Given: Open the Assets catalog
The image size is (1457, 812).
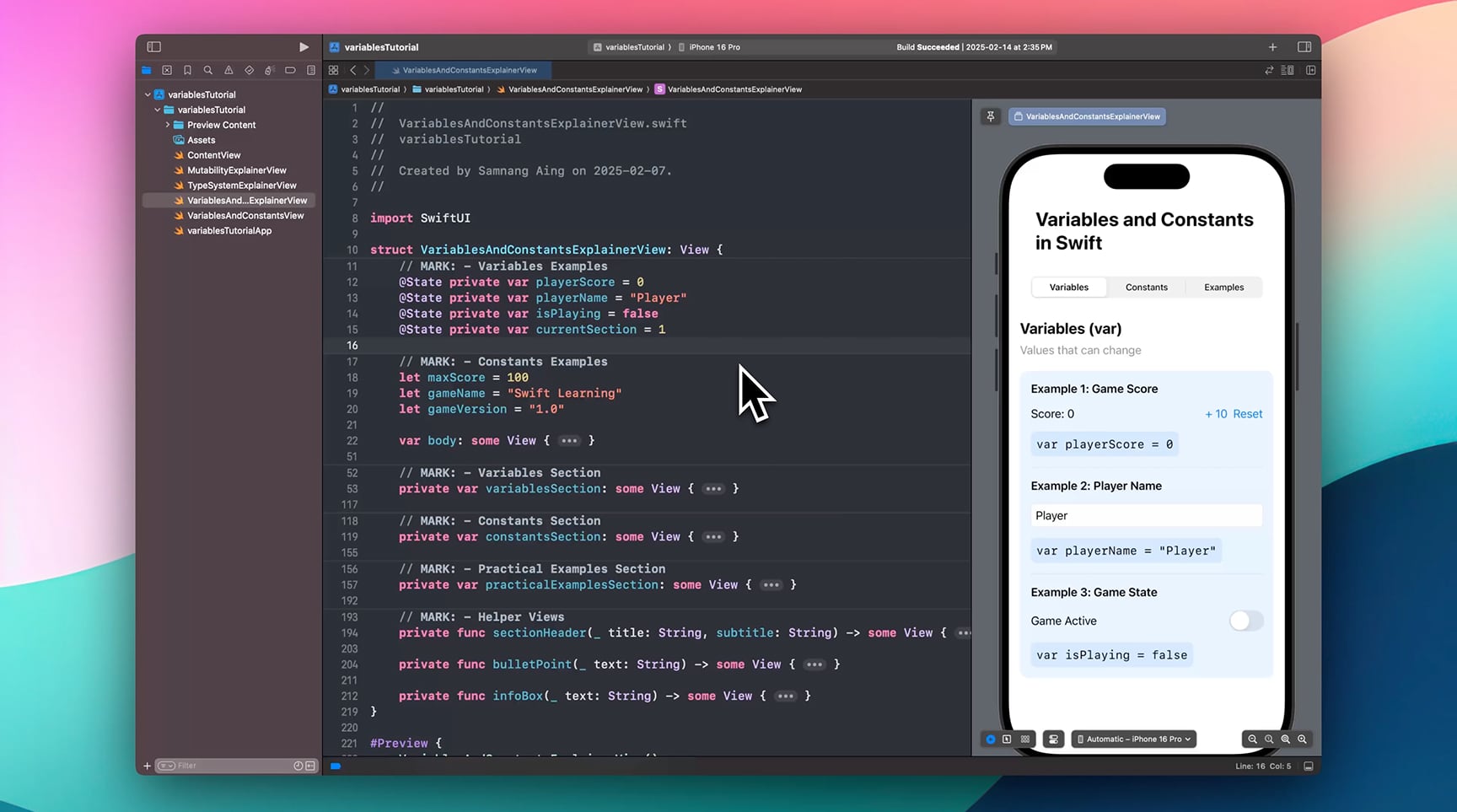Looking at the screenshot, I should tap(201, 140).
